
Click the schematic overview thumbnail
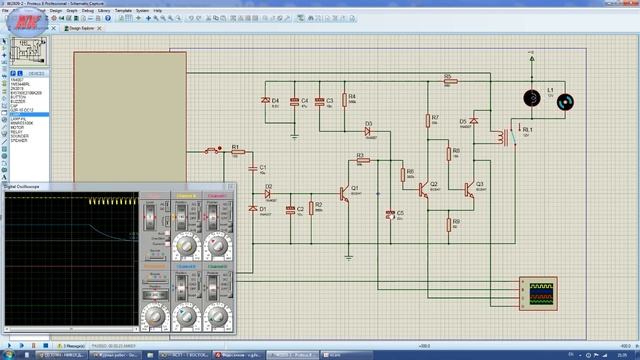pos(29,51)
